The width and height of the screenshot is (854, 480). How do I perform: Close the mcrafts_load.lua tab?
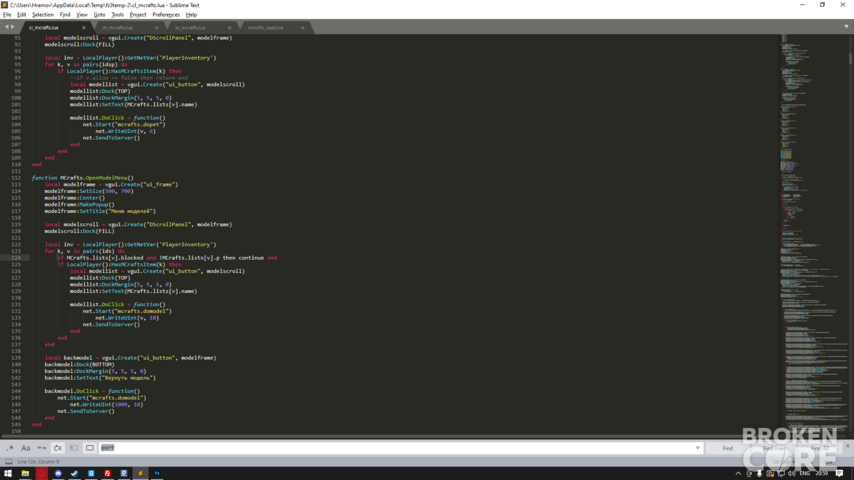coord(302,28)
